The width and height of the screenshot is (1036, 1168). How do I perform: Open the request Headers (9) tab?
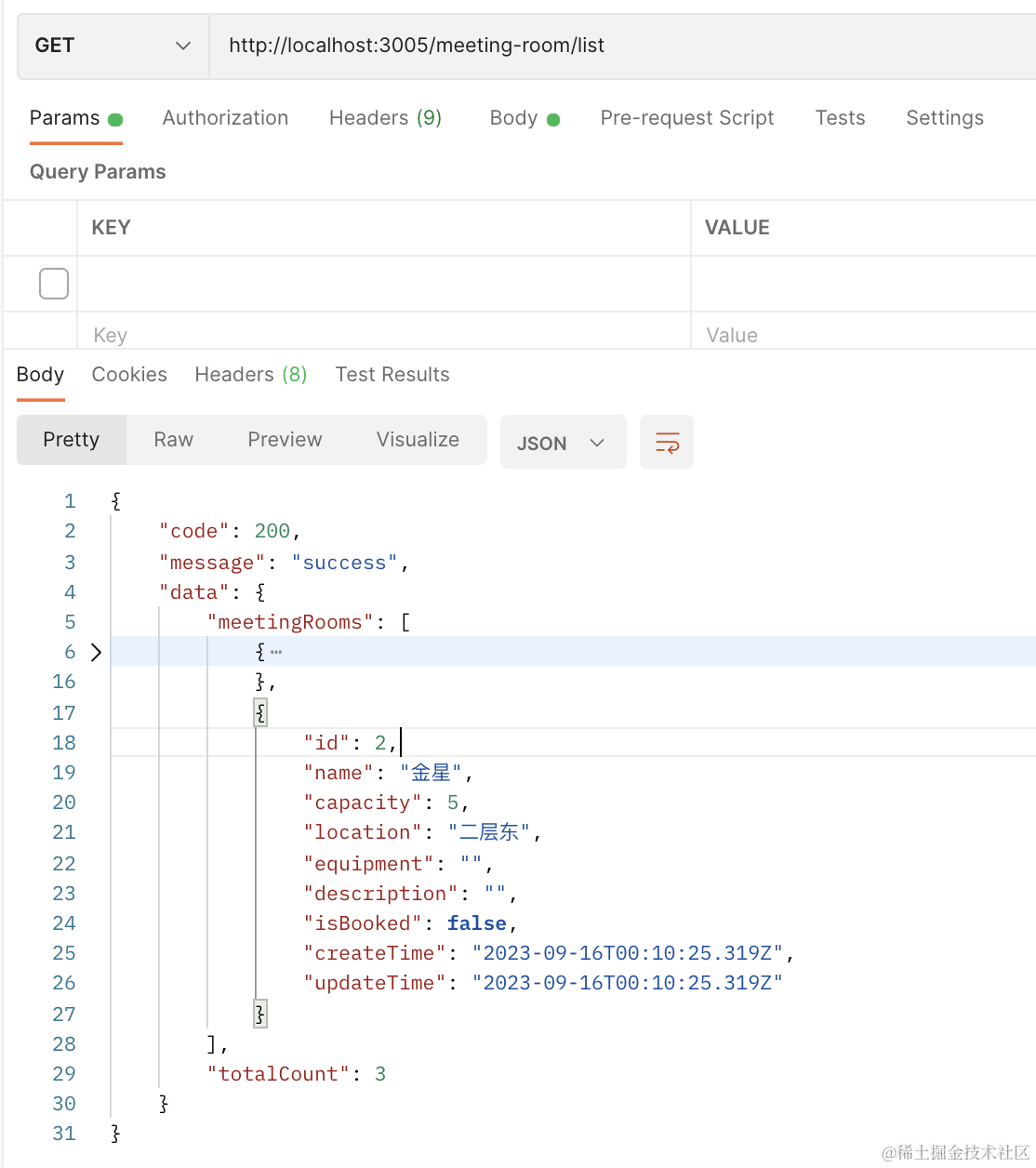pyautogui.click(x=385, y=118)
